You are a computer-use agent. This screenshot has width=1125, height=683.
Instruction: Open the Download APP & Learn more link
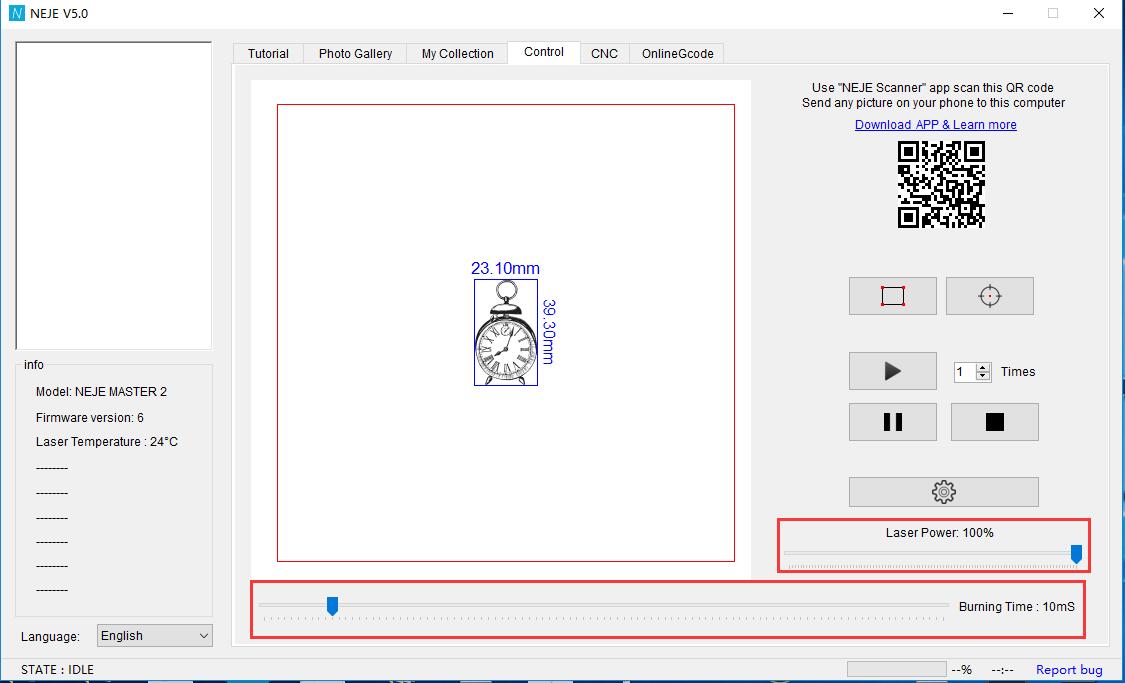[936, 125]
